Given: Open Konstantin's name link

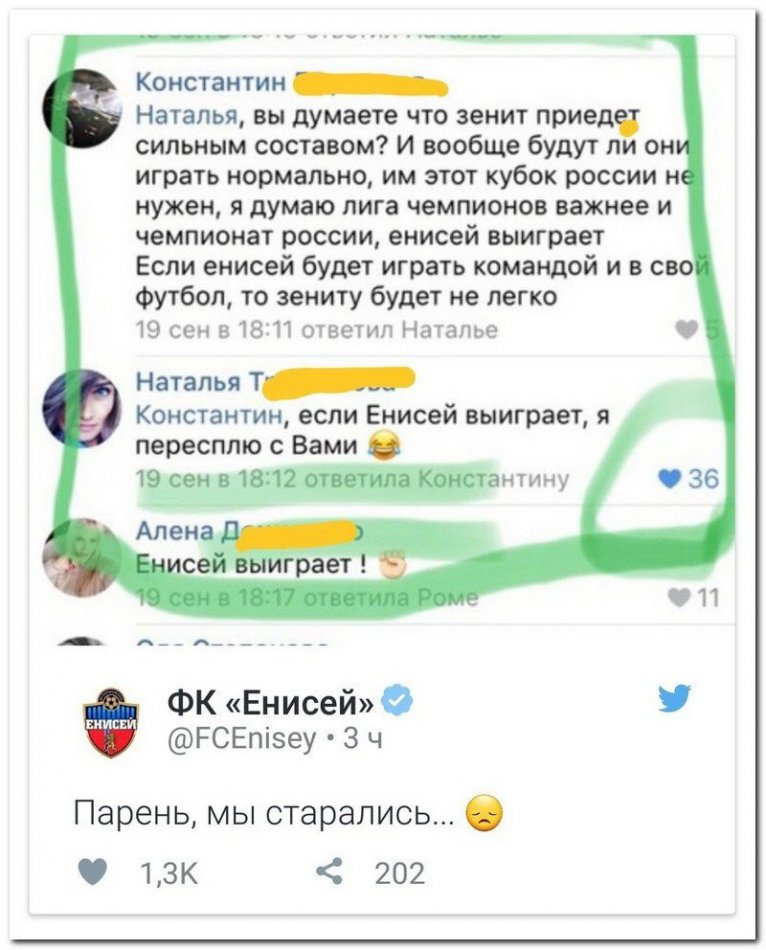Looking at the screenshot, I should click(x=211, y=82).
